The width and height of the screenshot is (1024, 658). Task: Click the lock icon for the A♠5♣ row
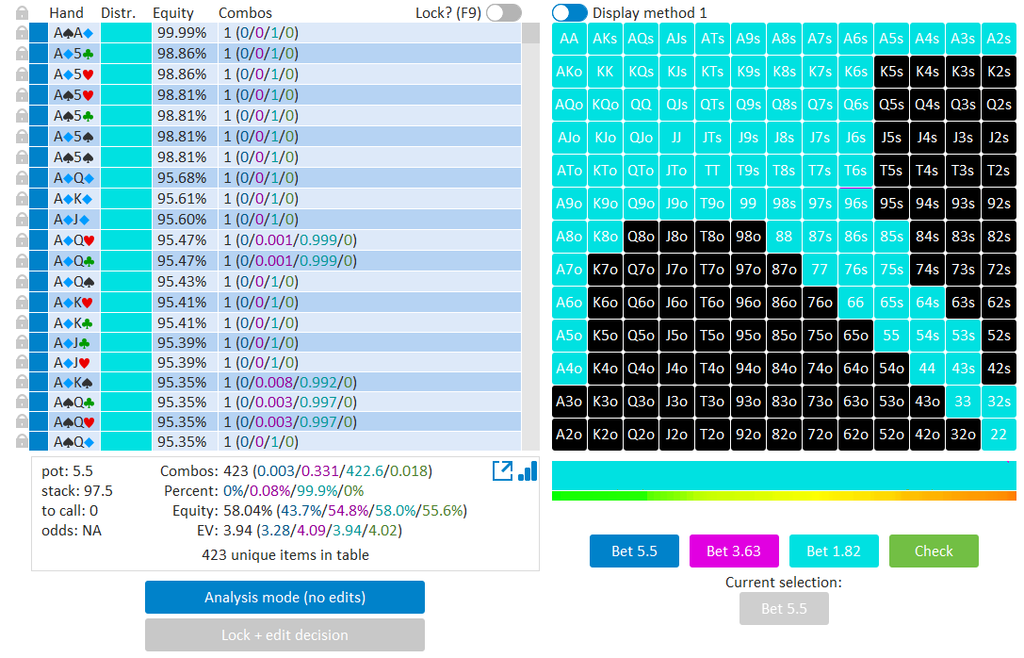(x=22, y=116)
